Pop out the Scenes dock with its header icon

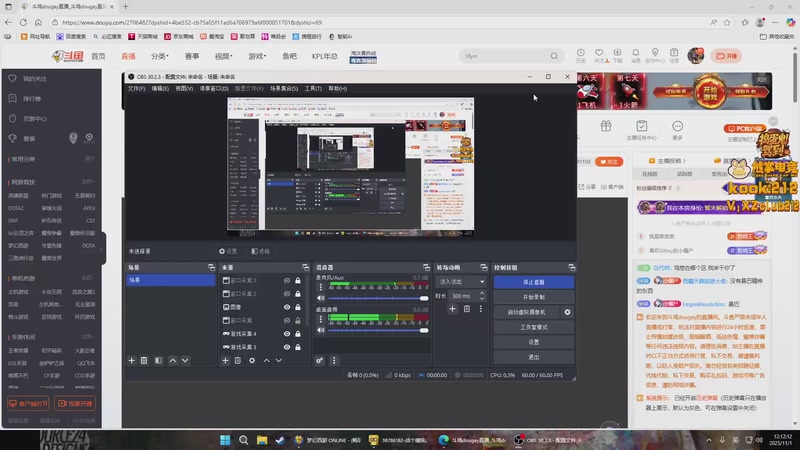pyautogui.click(x=211, y=267)
